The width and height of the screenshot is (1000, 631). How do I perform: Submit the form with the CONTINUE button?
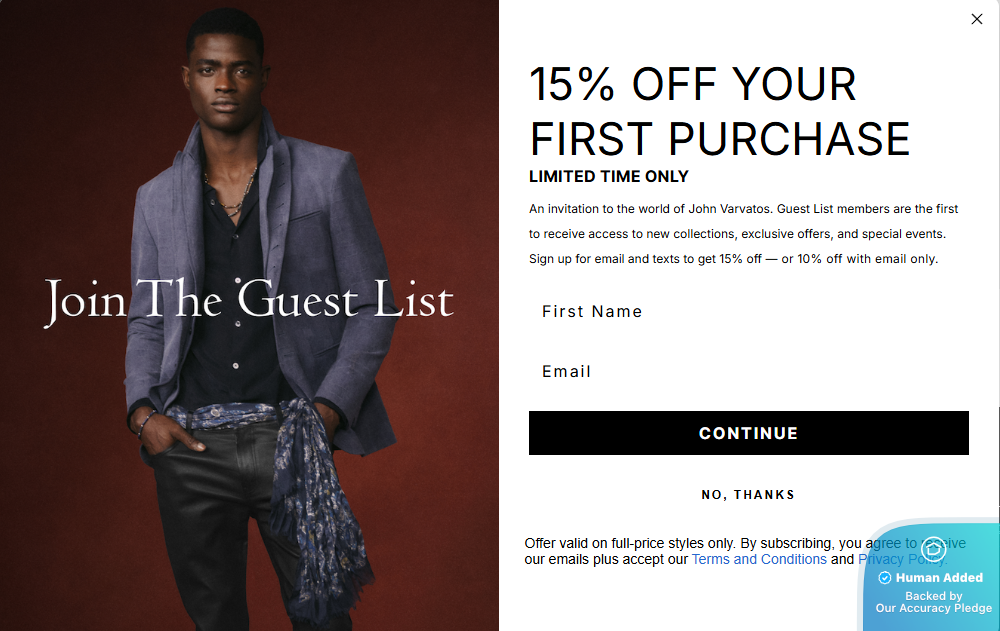coord(749,433)
